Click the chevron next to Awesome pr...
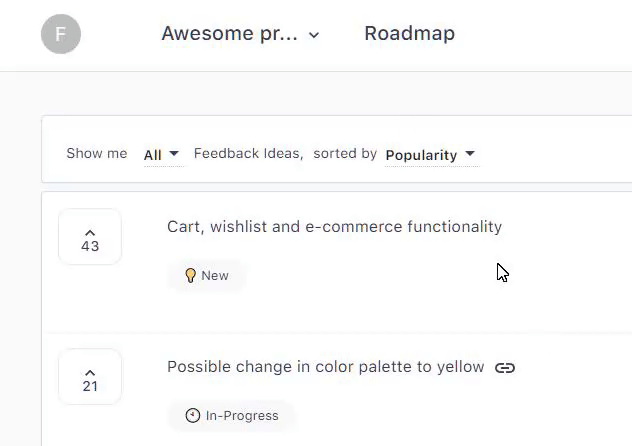Screen dimensions: 632x446 coord(314,35)
